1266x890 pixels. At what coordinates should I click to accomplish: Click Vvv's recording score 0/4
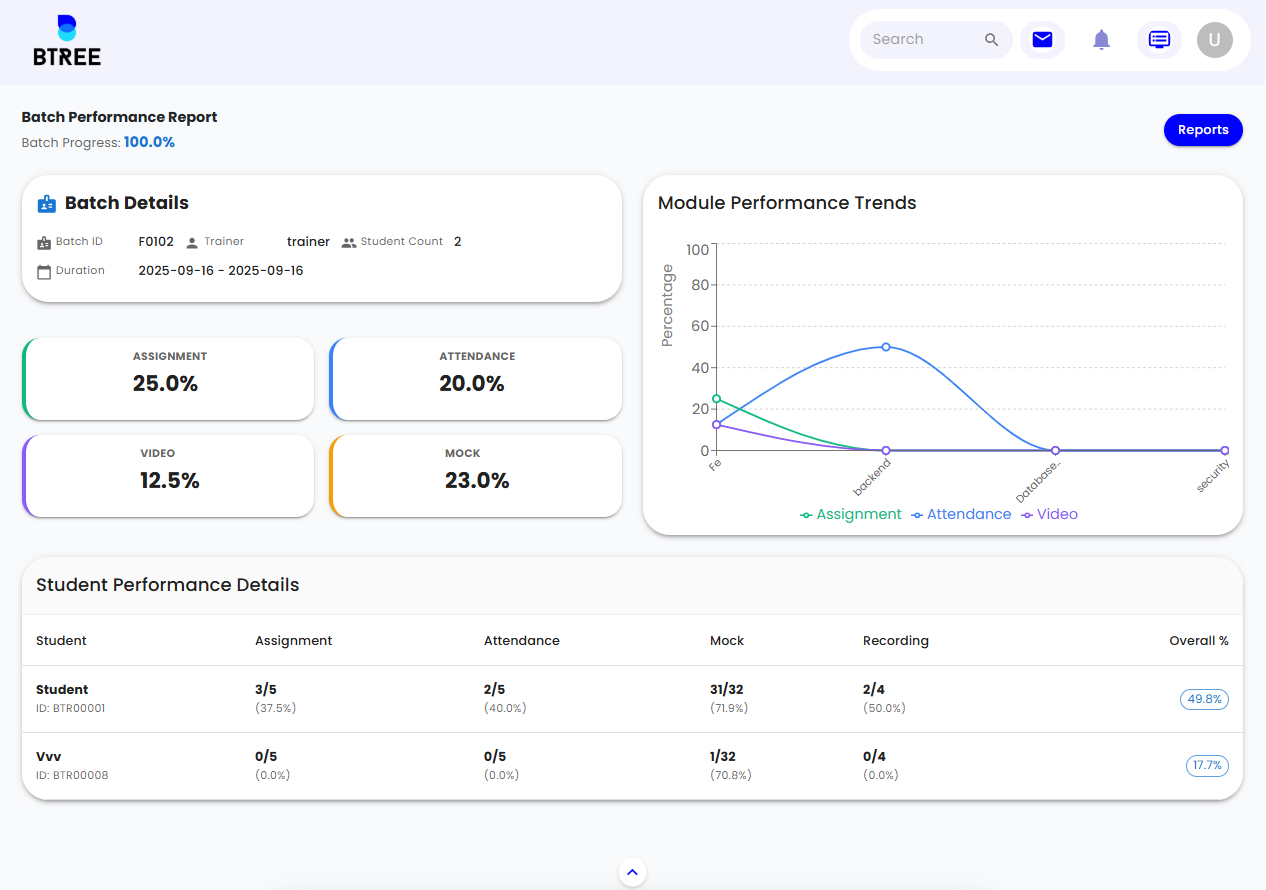pos(874,757)
